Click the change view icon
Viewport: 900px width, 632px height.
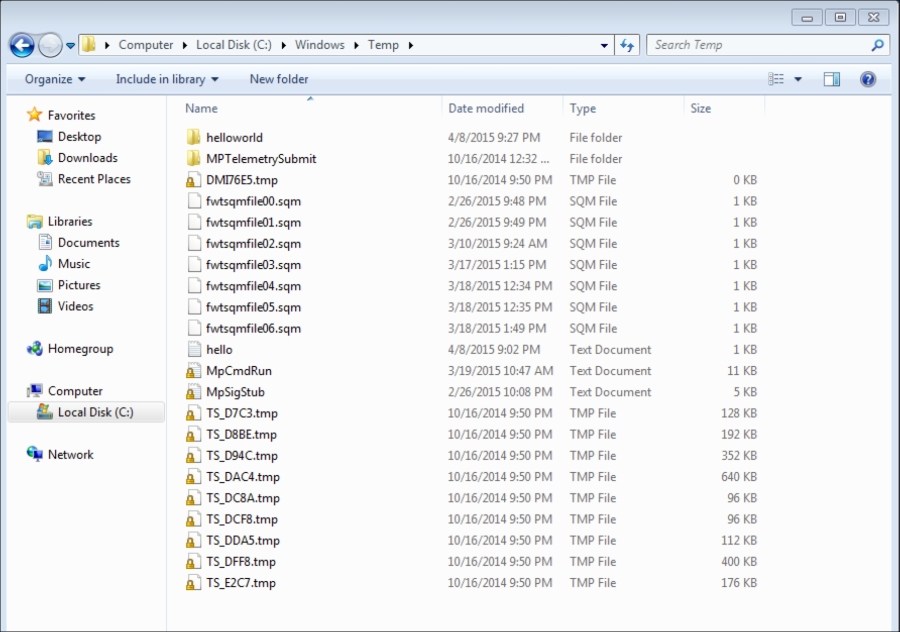[776, 79]
